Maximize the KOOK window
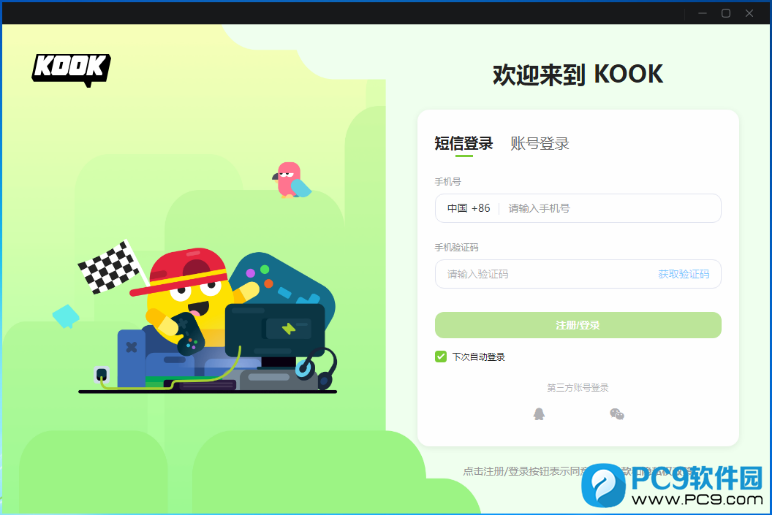This screenshot has width=772, height=515. pyautogui.click(x=726, y=13)
